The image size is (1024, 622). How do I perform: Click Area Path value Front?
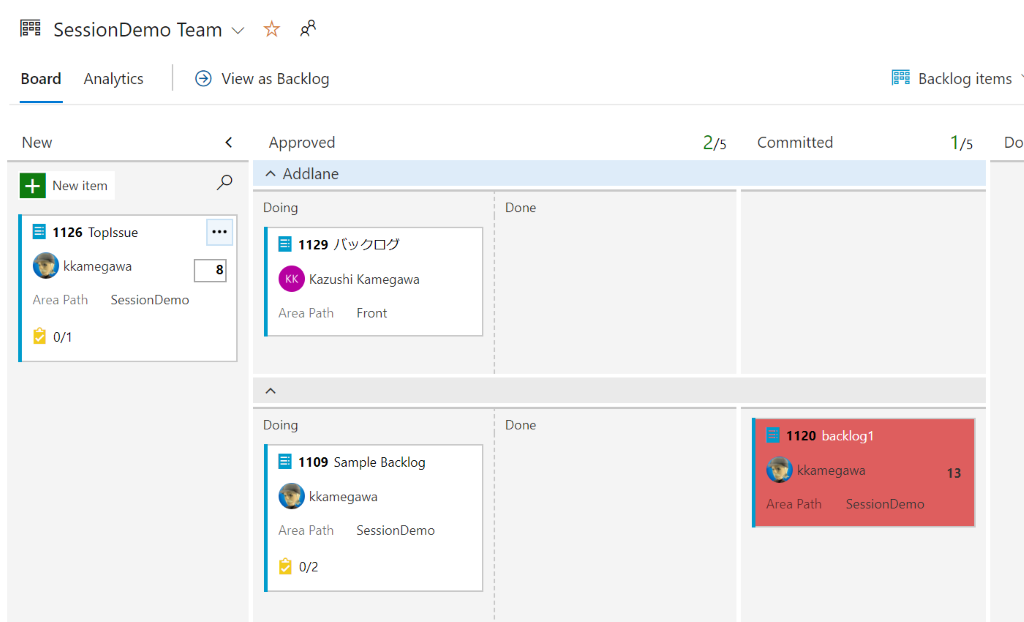click(x=372, y=313)
